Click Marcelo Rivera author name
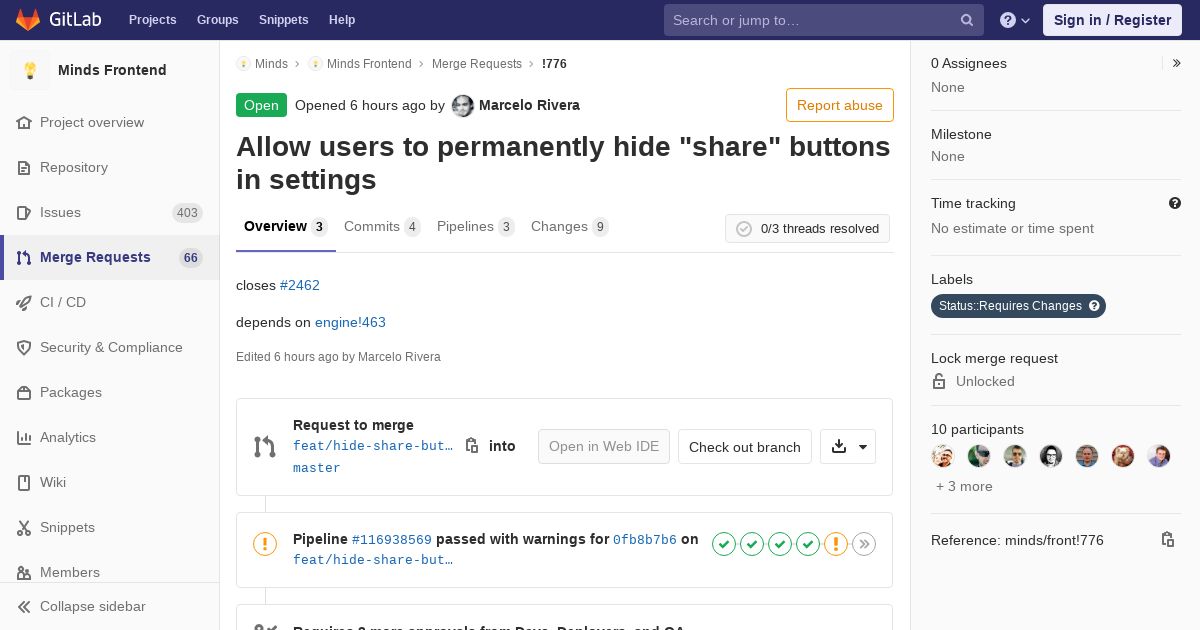This screenshot has height=630, width=1200. tap(529, 105)
